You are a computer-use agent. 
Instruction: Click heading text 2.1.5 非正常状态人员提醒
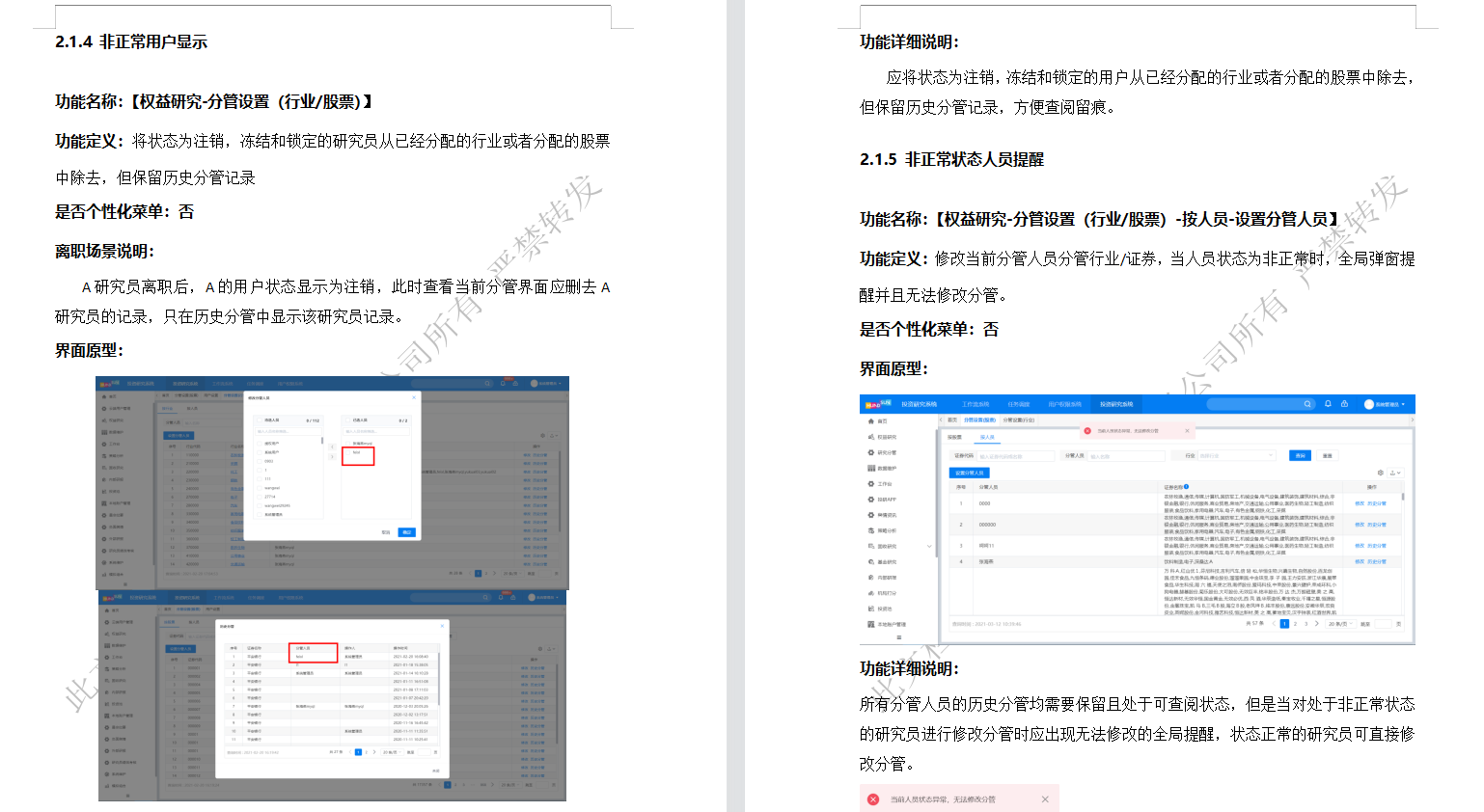pyautogui.click(x=951, y=159)
